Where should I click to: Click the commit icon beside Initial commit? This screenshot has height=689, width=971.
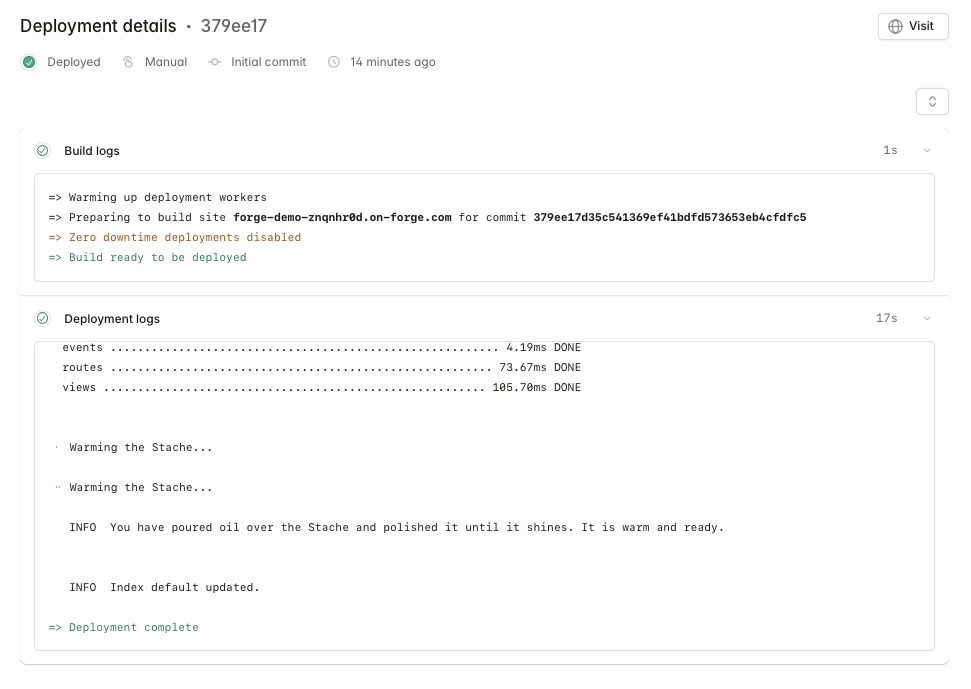pyautogui.click(x=214, y=61)
